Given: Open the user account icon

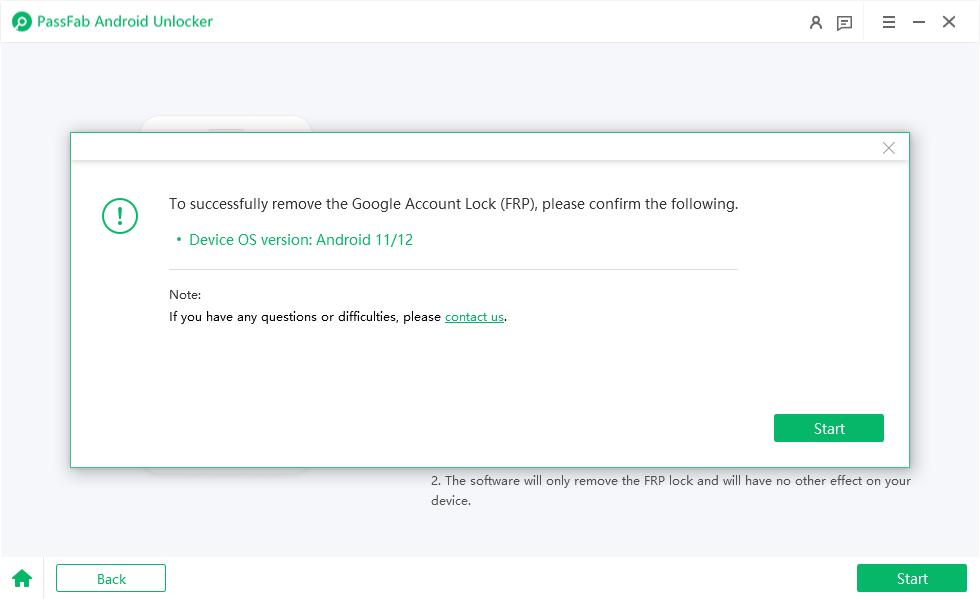Looking at the screenshot, I should tap(816, 22).
